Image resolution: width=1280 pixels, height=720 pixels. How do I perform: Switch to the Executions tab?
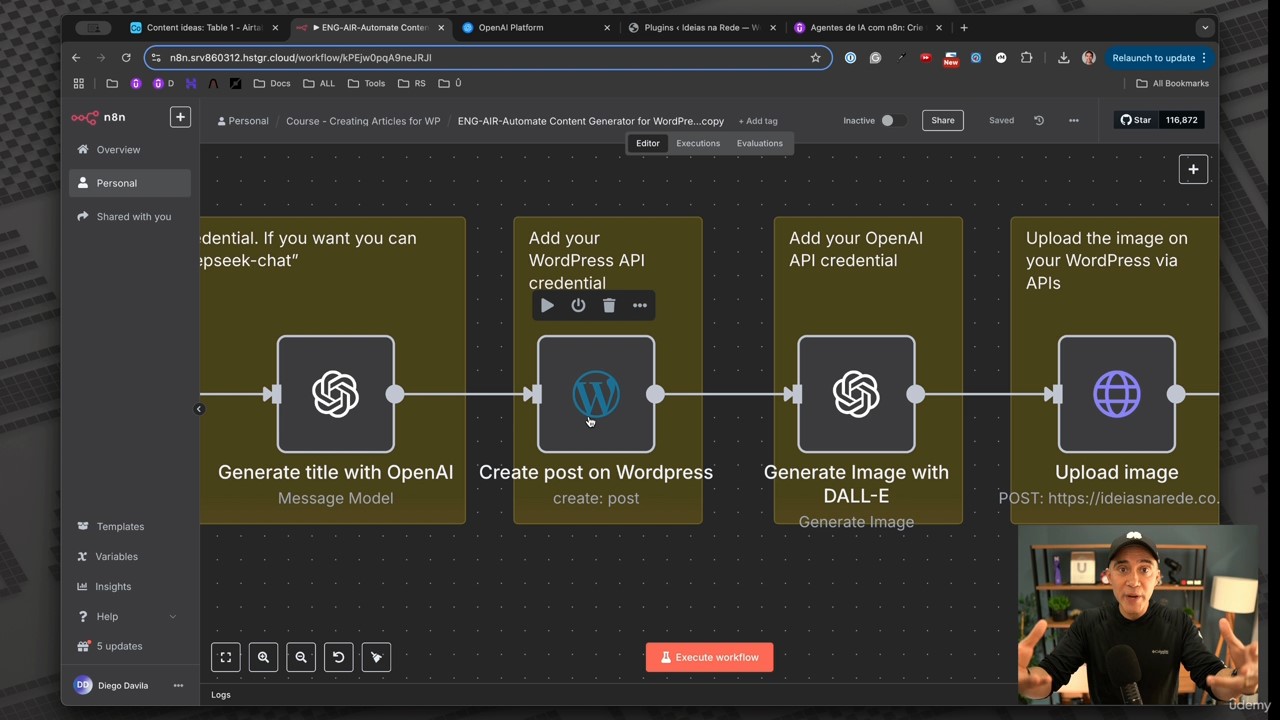(698, 143)
